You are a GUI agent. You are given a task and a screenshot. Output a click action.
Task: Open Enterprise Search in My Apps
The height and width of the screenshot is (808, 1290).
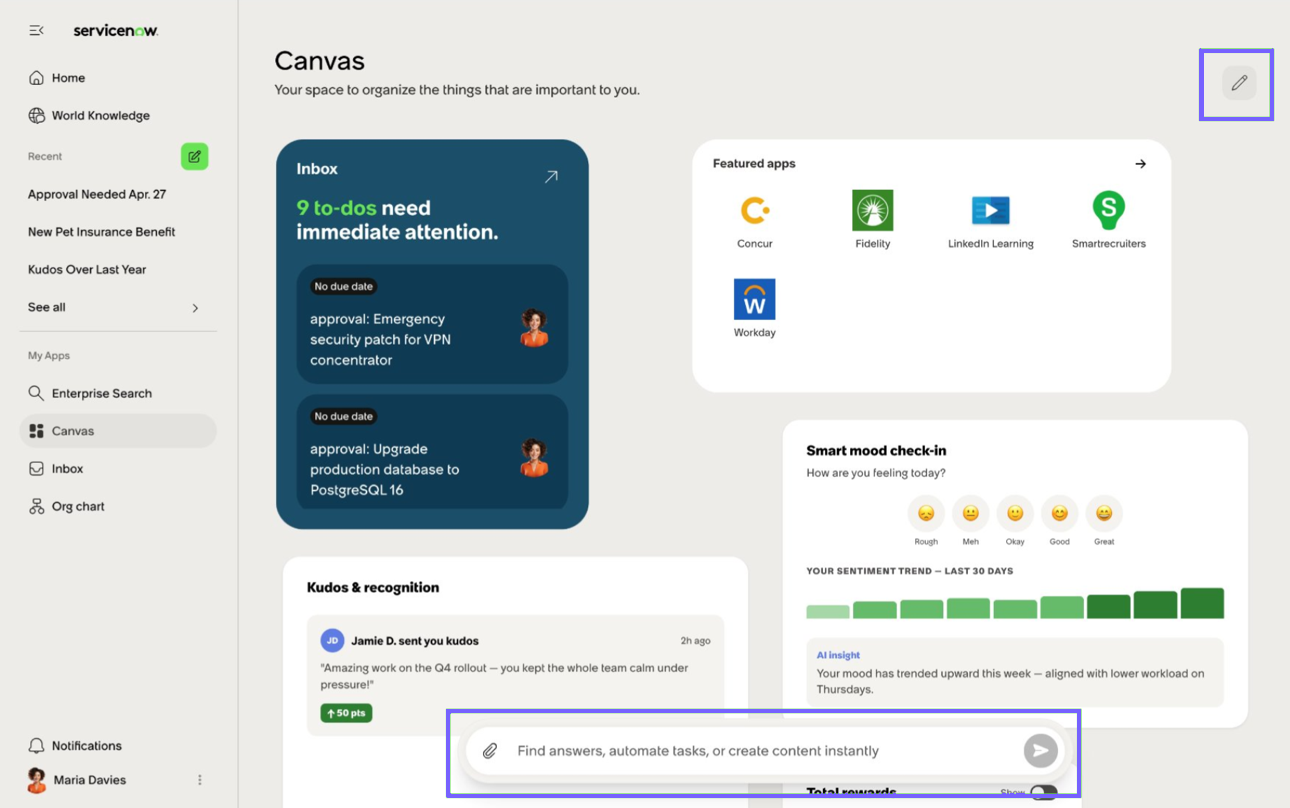coord(118,394)
